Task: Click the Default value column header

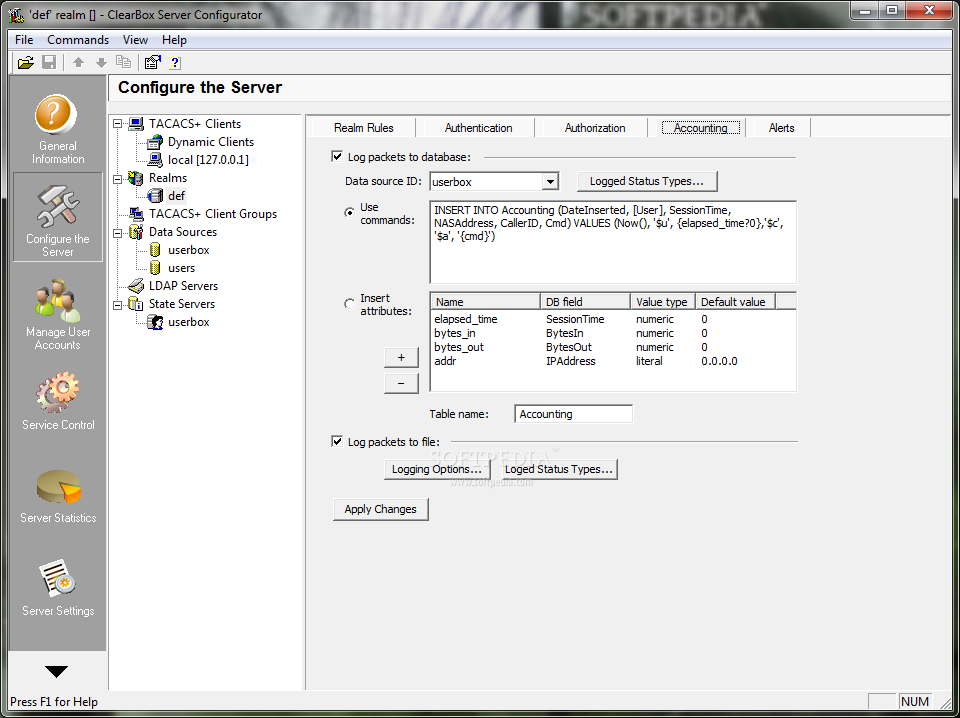Action: (x=735, y=302)
